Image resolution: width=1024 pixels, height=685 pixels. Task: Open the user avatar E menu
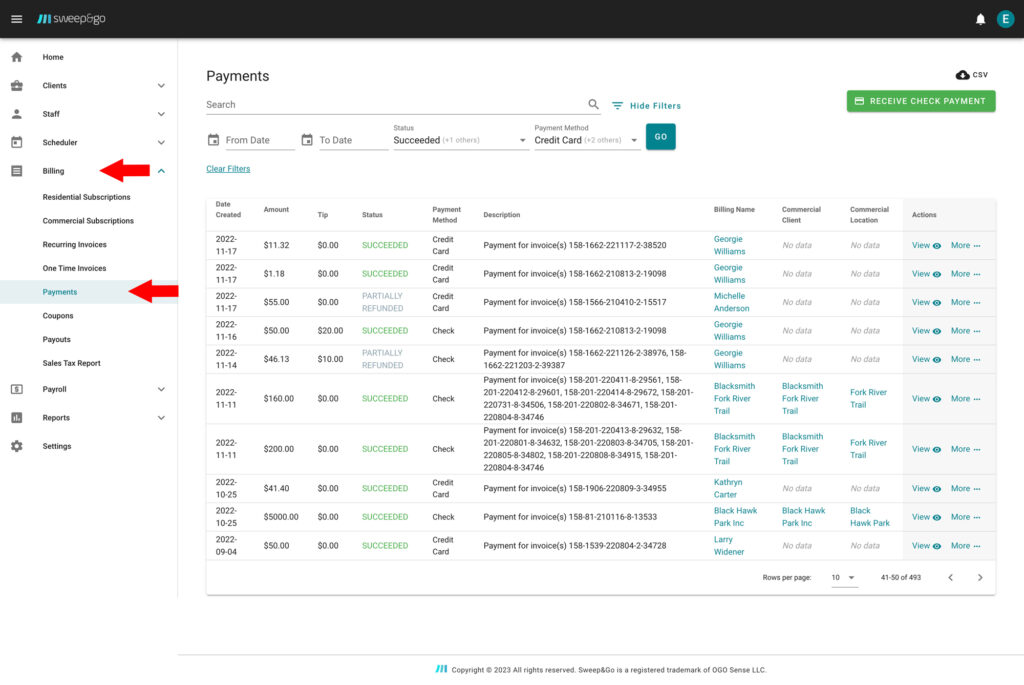[x=1005, y=19]
